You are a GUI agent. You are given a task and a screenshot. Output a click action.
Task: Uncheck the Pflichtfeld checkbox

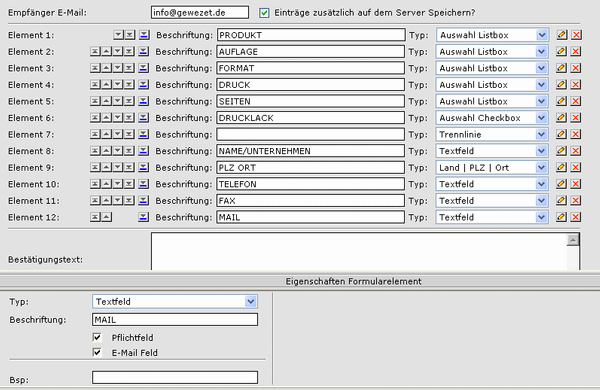click(x=97, y=337)
